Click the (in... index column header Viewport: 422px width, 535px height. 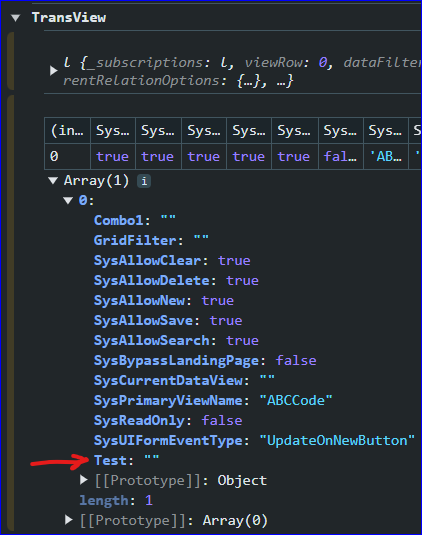pyautogui.click(x=67, y=130)
